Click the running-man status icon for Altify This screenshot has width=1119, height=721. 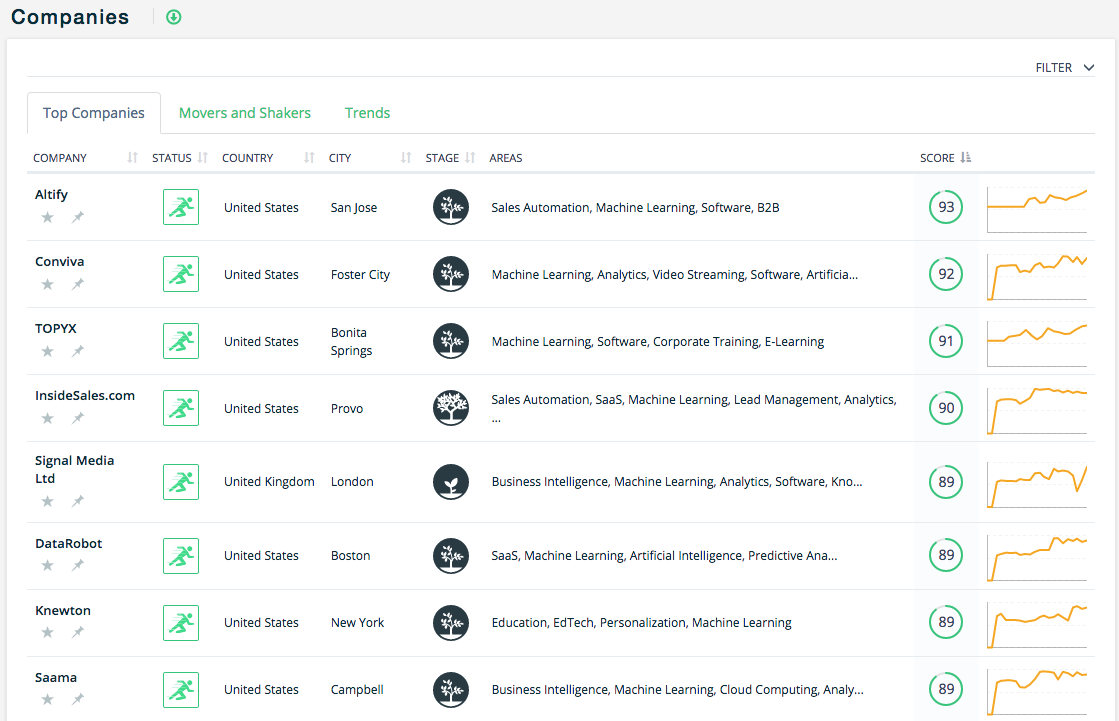181,207
